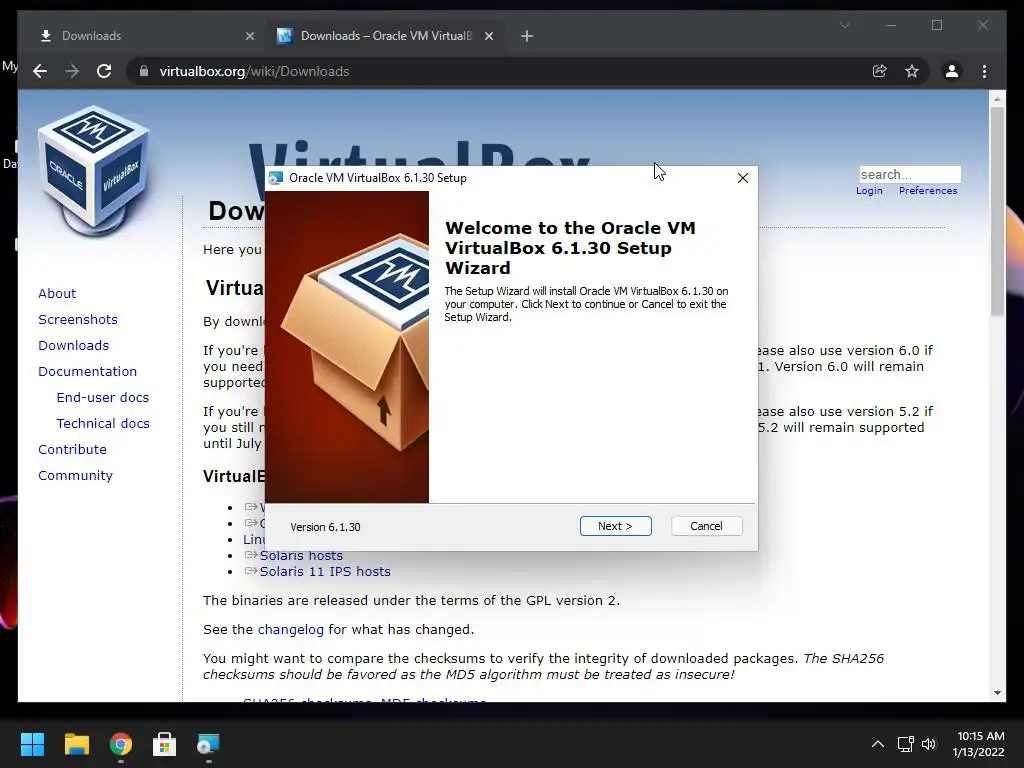Open Downloads link in sidebar

pyautogui.click(x=73, y=345)
